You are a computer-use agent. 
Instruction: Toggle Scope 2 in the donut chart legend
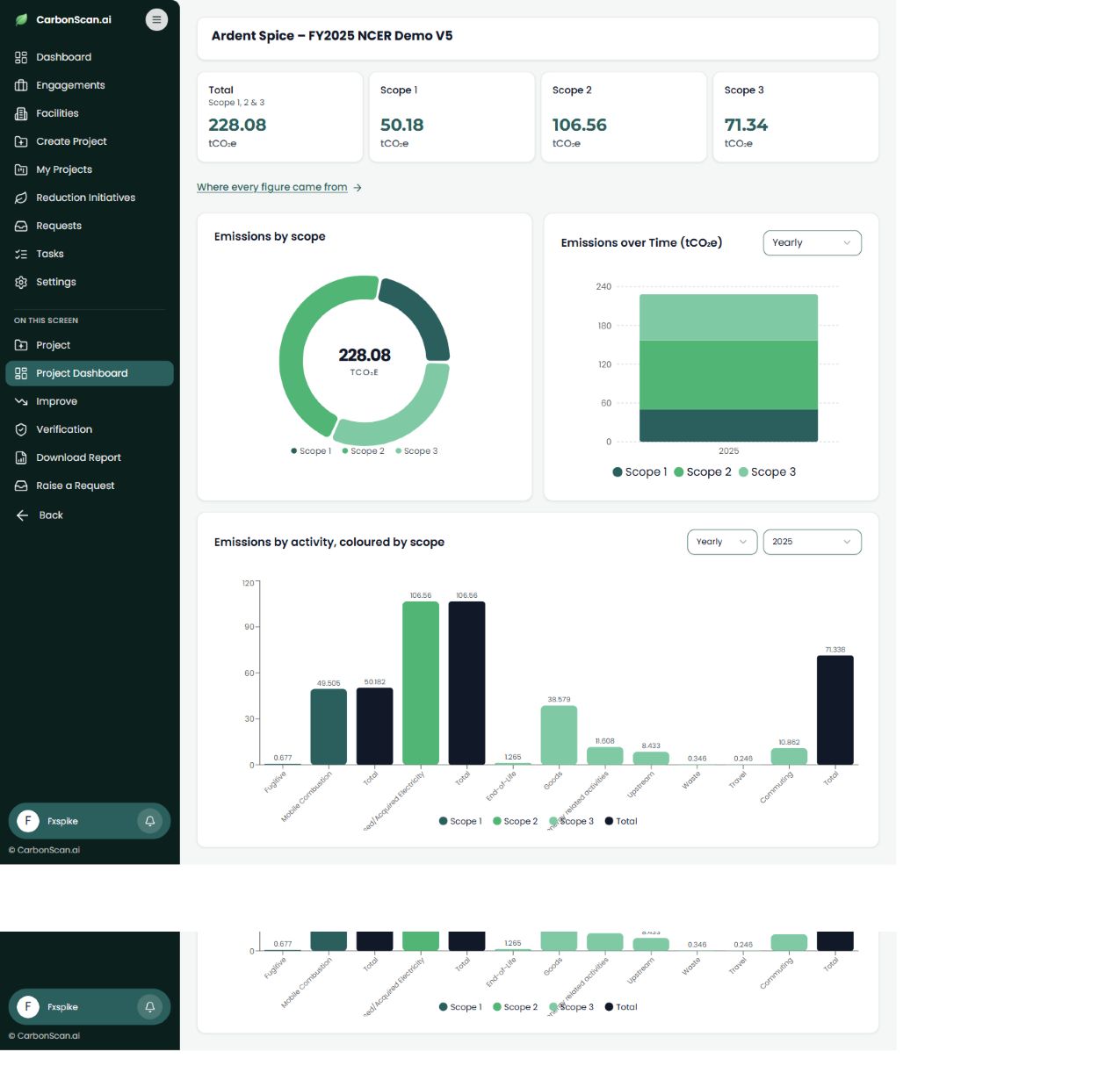(x=363, y=451)
